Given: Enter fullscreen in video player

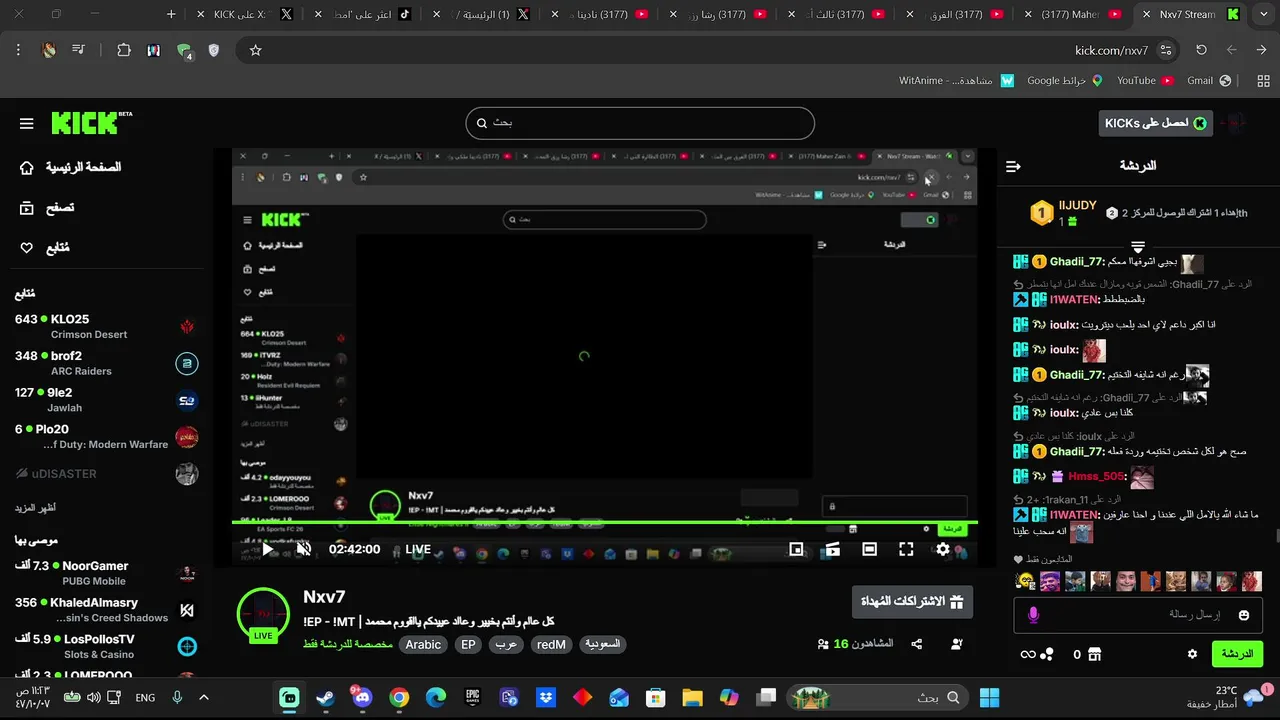Looking at the screenshot, I should pos(906,549).
